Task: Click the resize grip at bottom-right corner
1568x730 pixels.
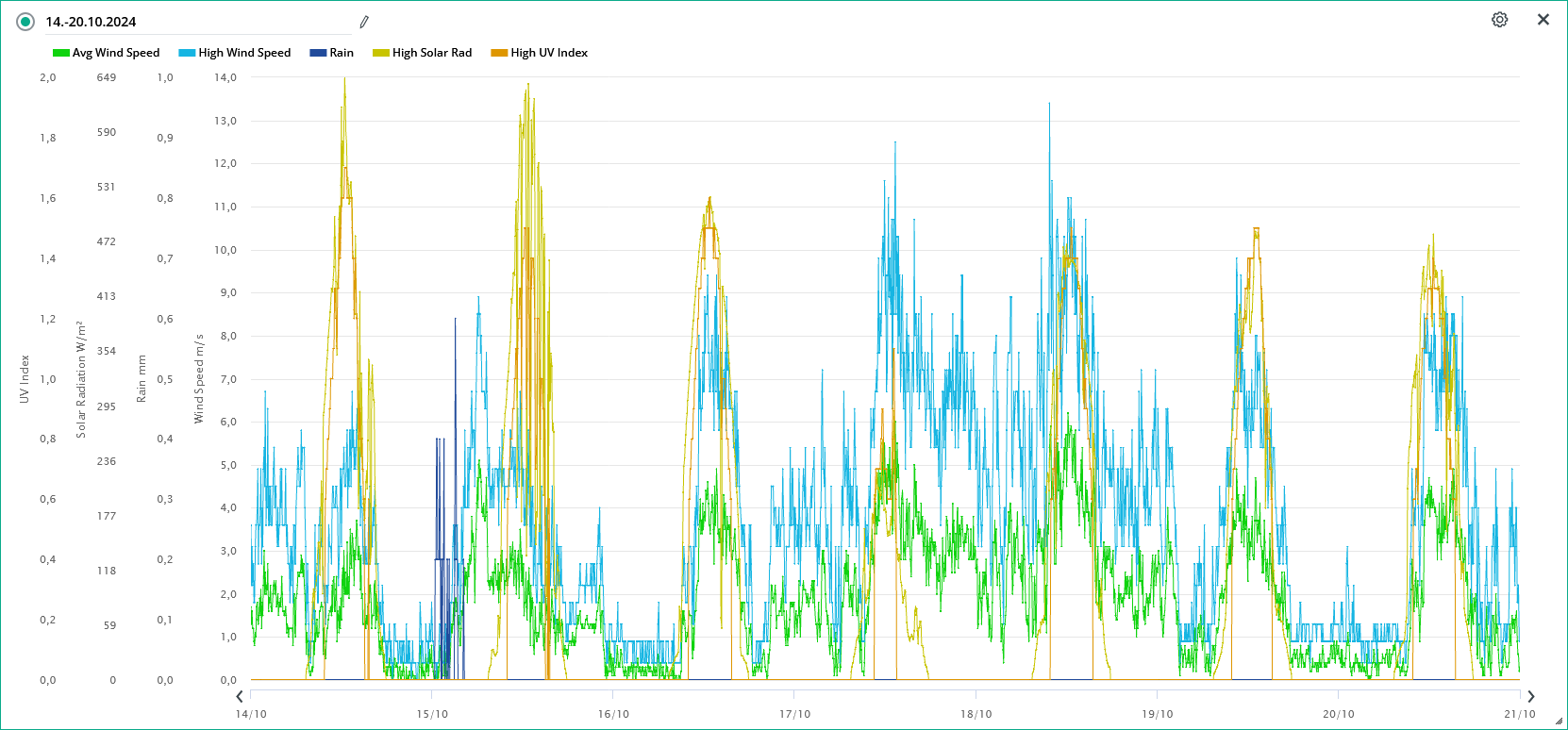Action: pos(1560,722)
